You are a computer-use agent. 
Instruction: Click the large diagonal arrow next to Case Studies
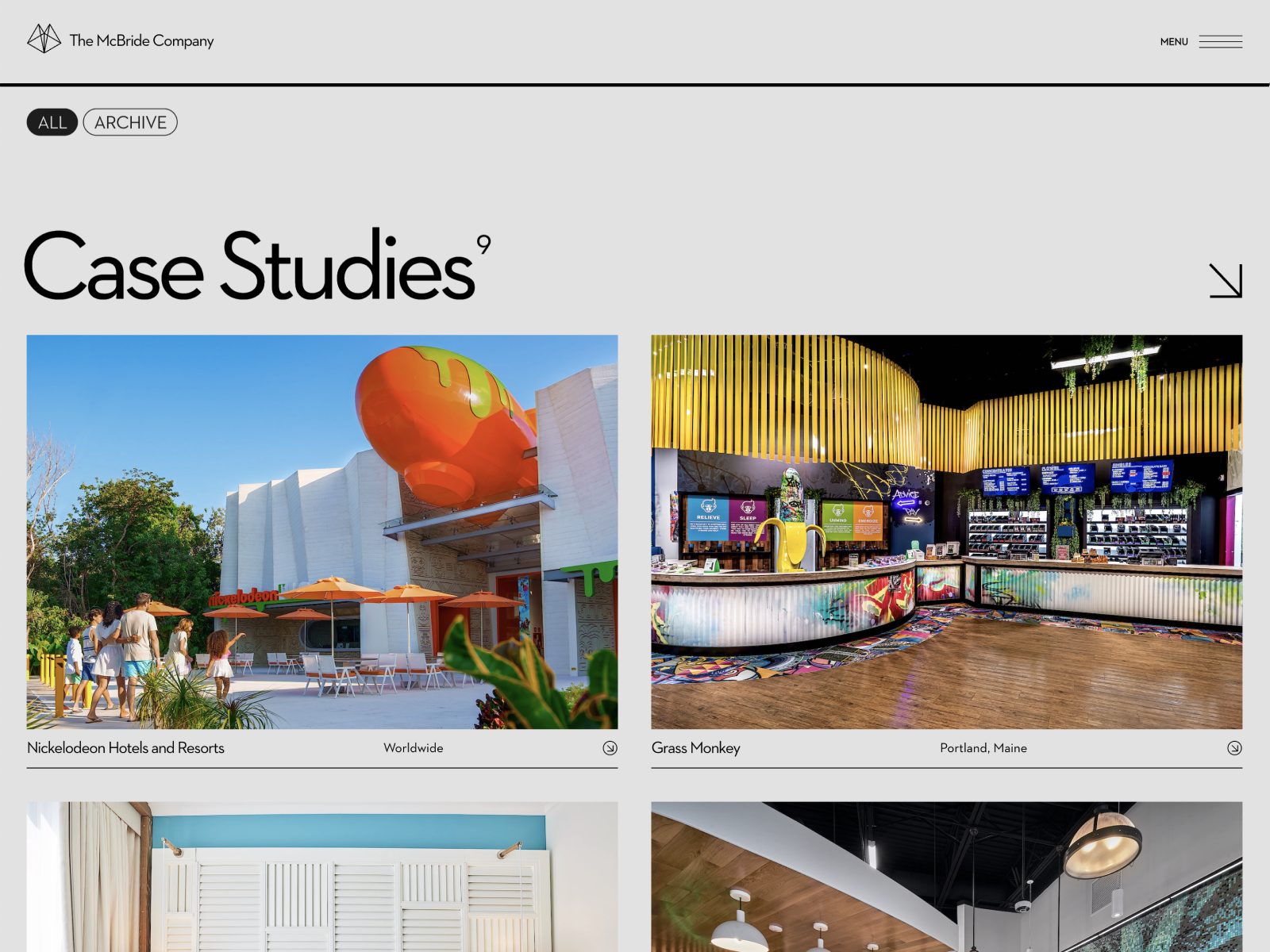coord(1226,282)
